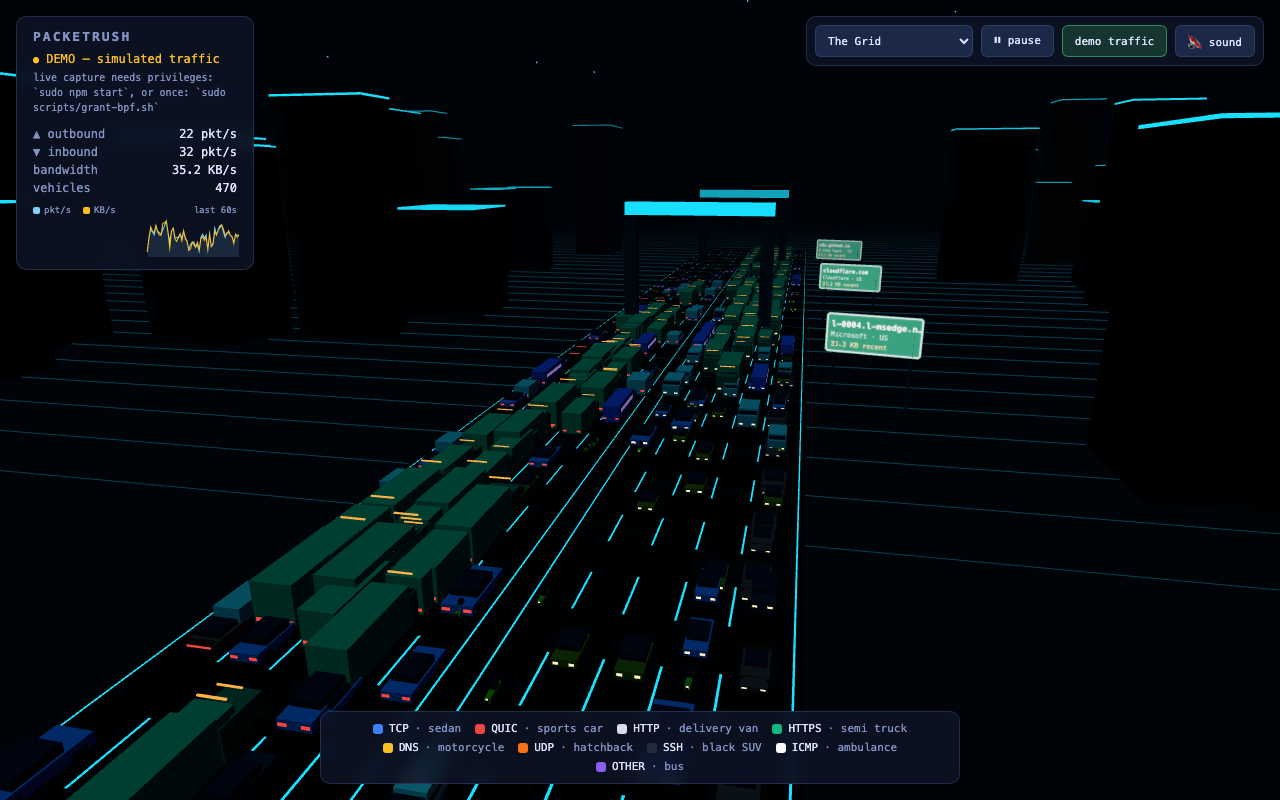Click the 'sports car' legend label
The height and width of the screenshot is (800, 1280).
tap(570, 729)
